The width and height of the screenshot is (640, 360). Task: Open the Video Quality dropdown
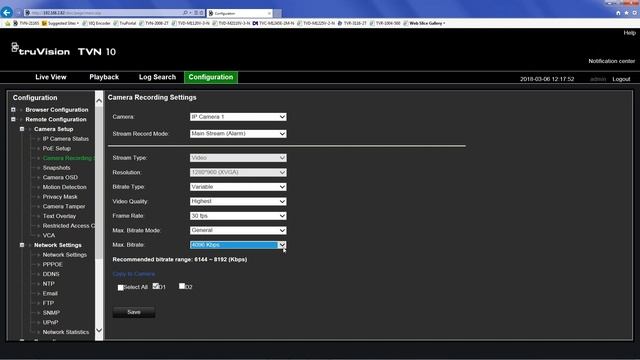[238, 201]
